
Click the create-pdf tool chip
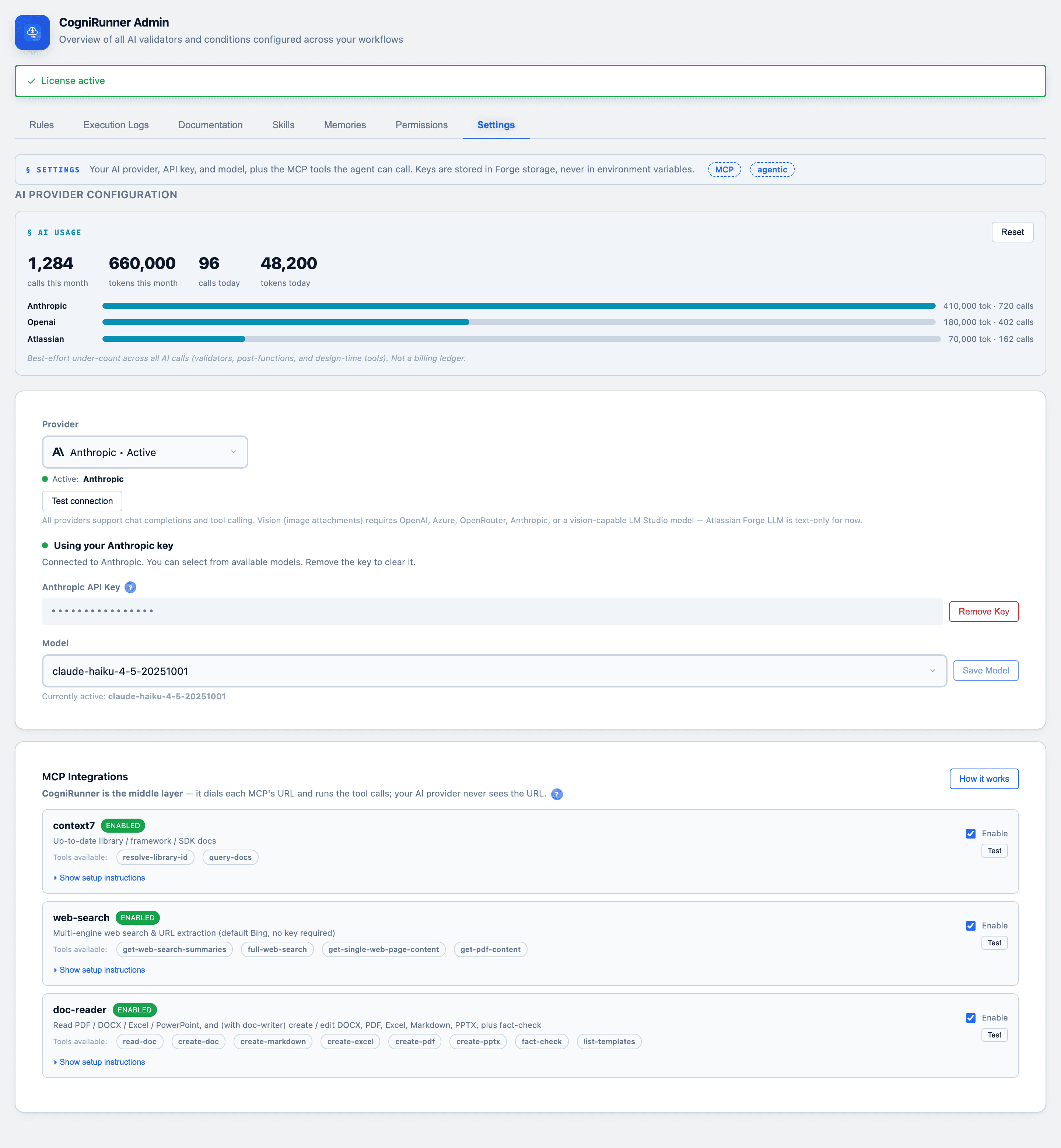[414, 1041]
